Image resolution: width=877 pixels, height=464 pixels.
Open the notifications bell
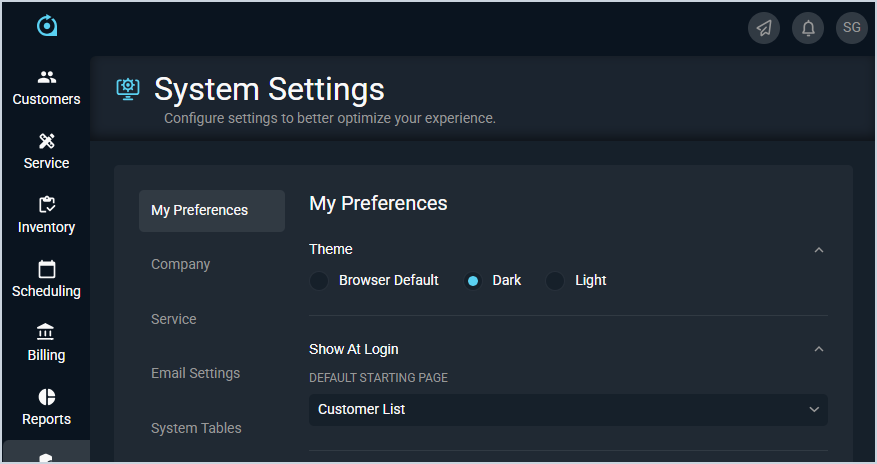pos(808,28)
